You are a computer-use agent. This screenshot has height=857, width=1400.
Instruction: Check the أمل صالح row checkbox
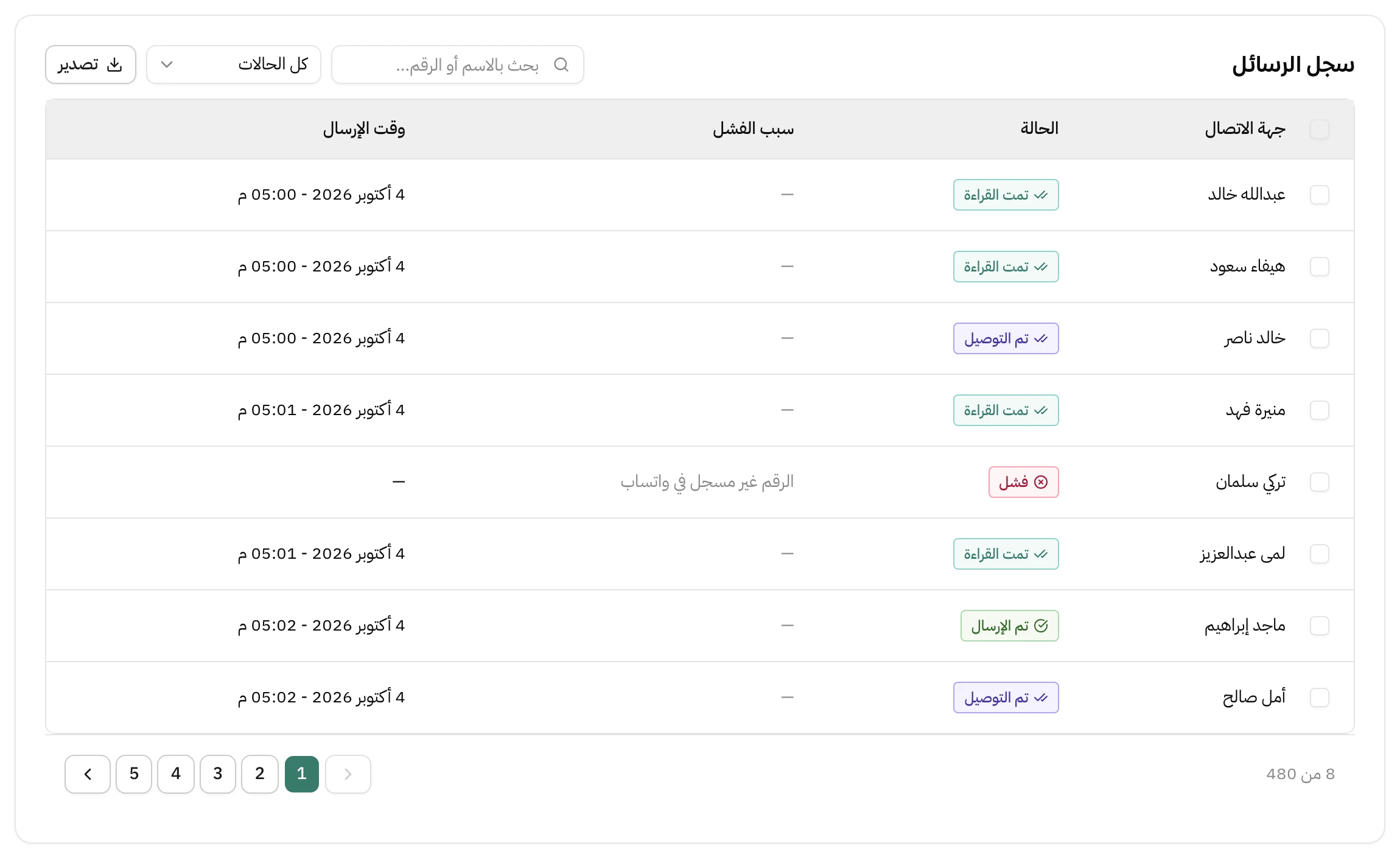click(x=1320, y=698)
